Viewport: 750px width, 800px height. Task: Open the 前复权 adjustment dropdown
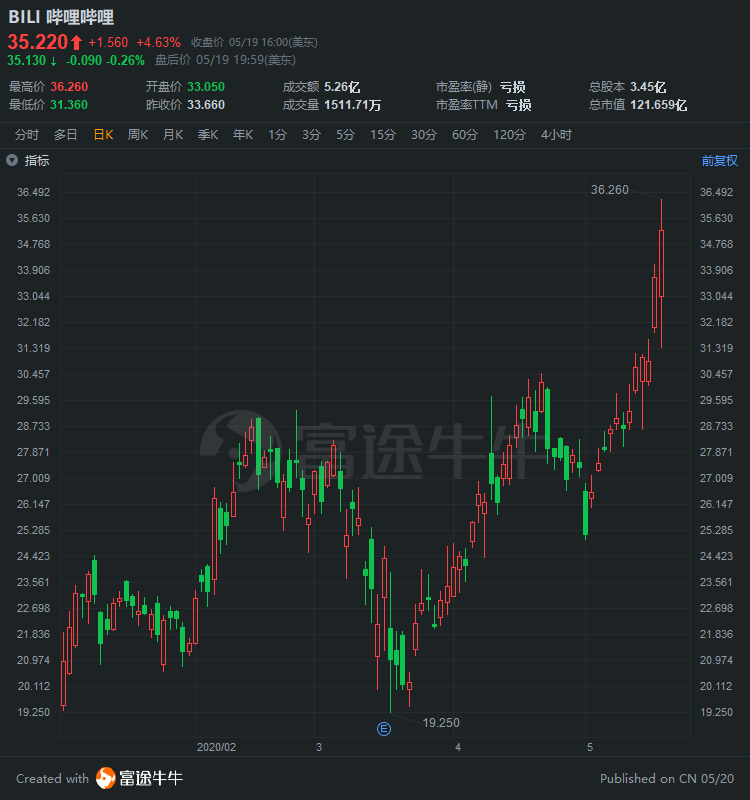(719, 160)
